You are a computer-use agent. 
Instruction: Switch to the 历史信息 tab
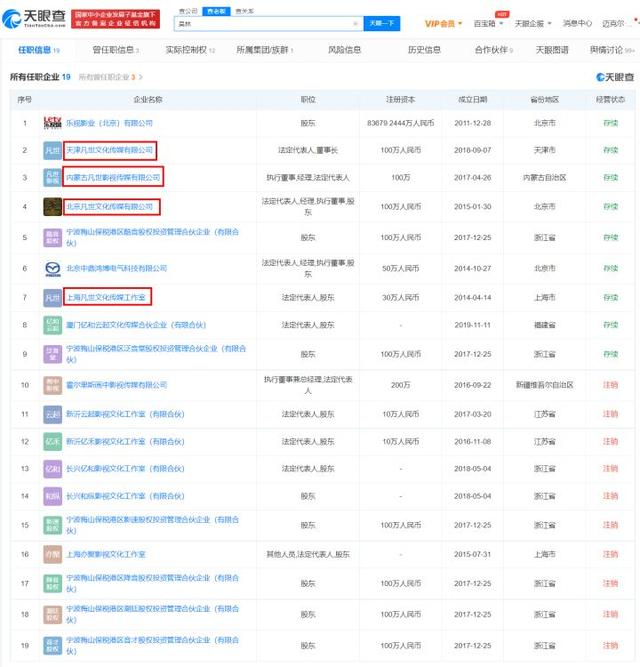point(424,50)
